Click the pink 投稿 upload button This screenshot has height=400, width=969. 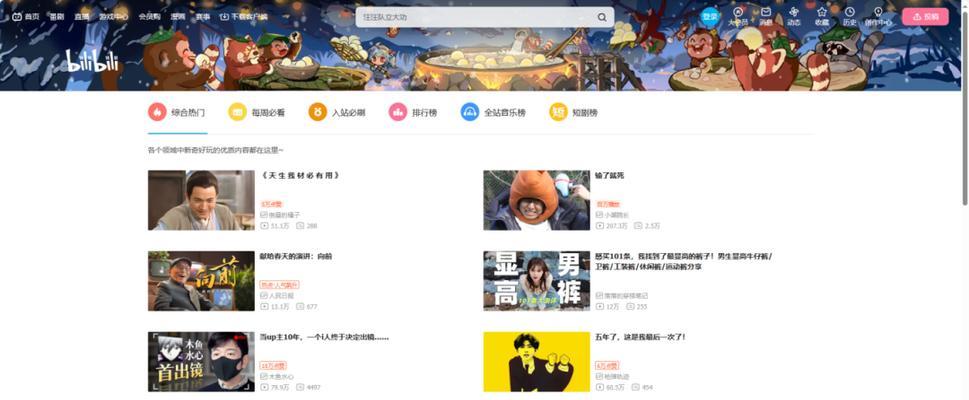[925, 17]
